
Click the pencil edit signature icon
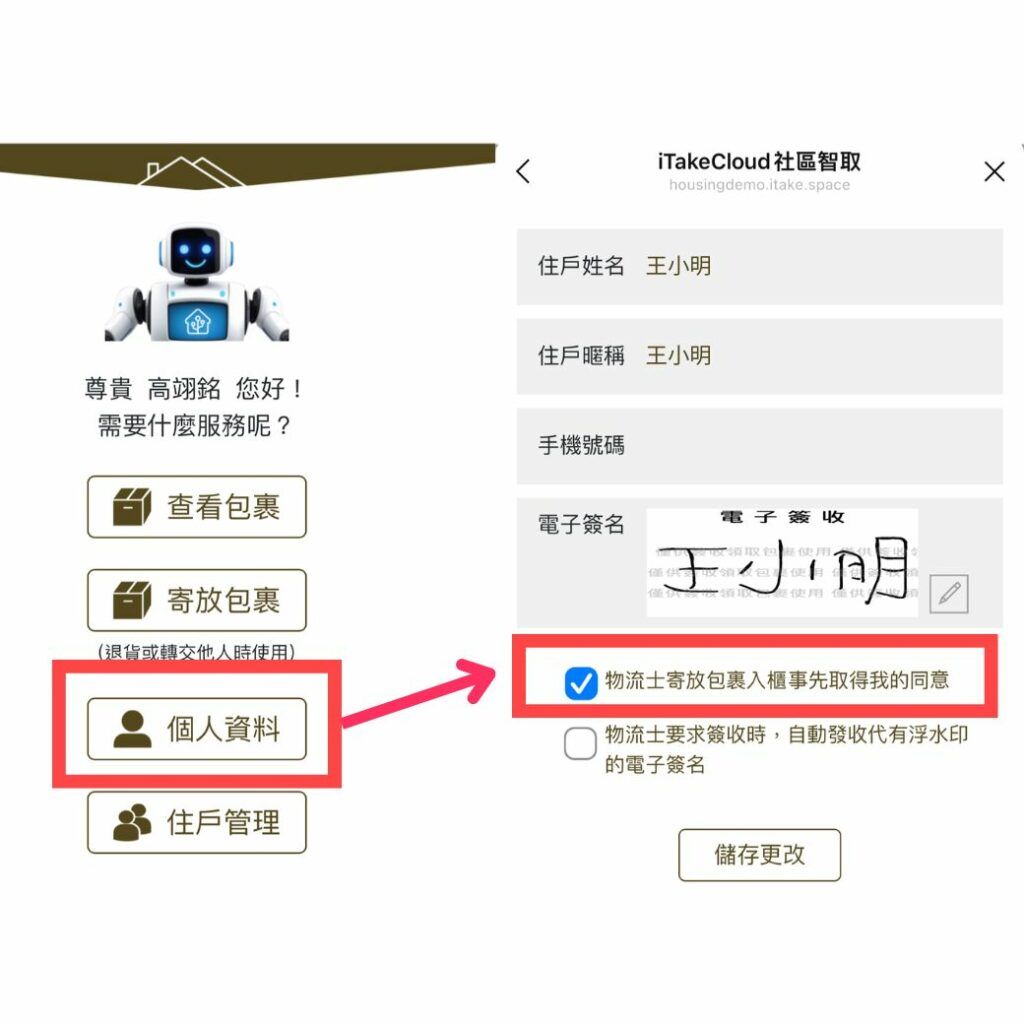(948, 594)
